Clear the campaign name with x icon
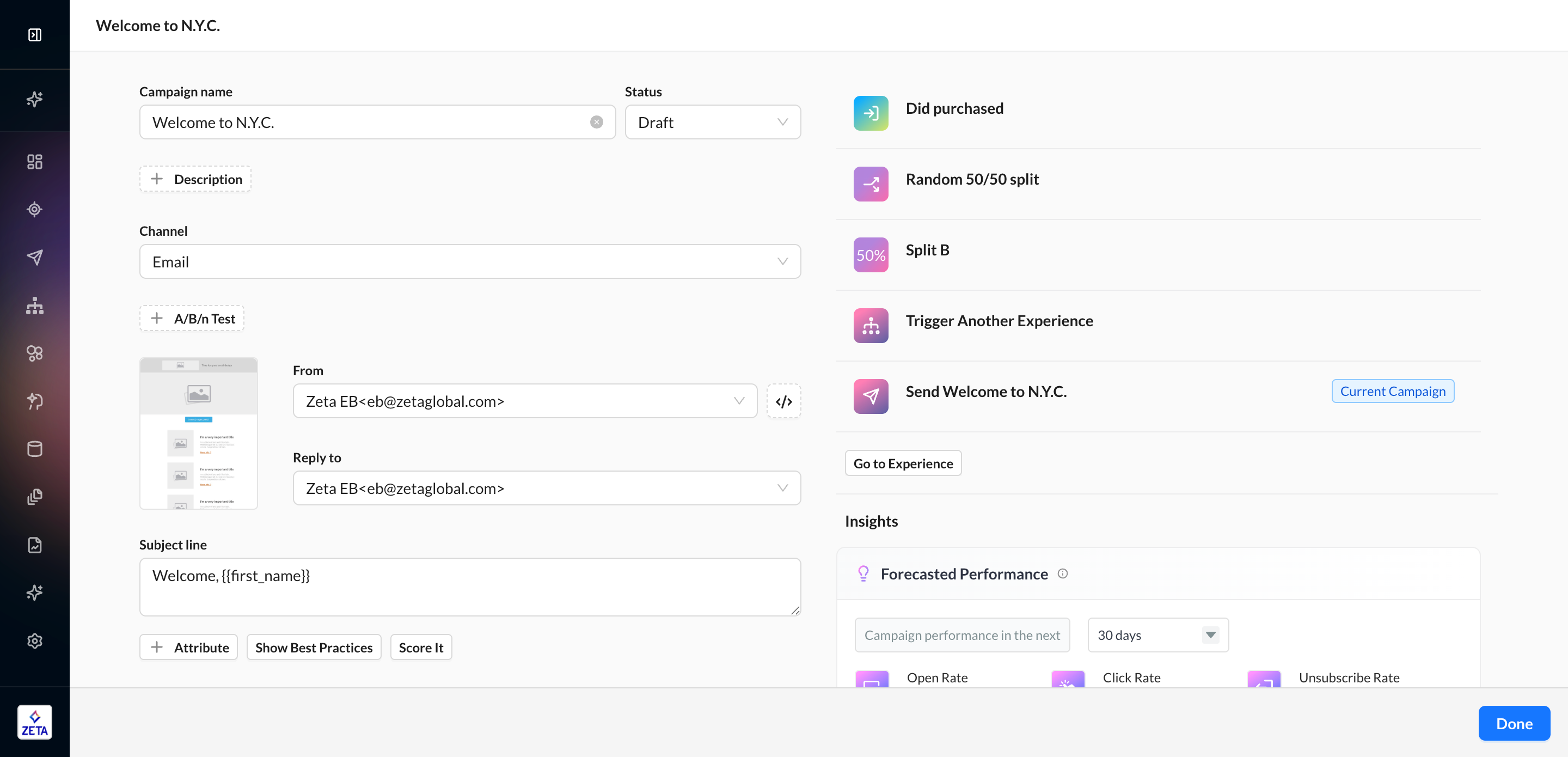The height and width of the screenshot is (757, 1568). (597, 123)
